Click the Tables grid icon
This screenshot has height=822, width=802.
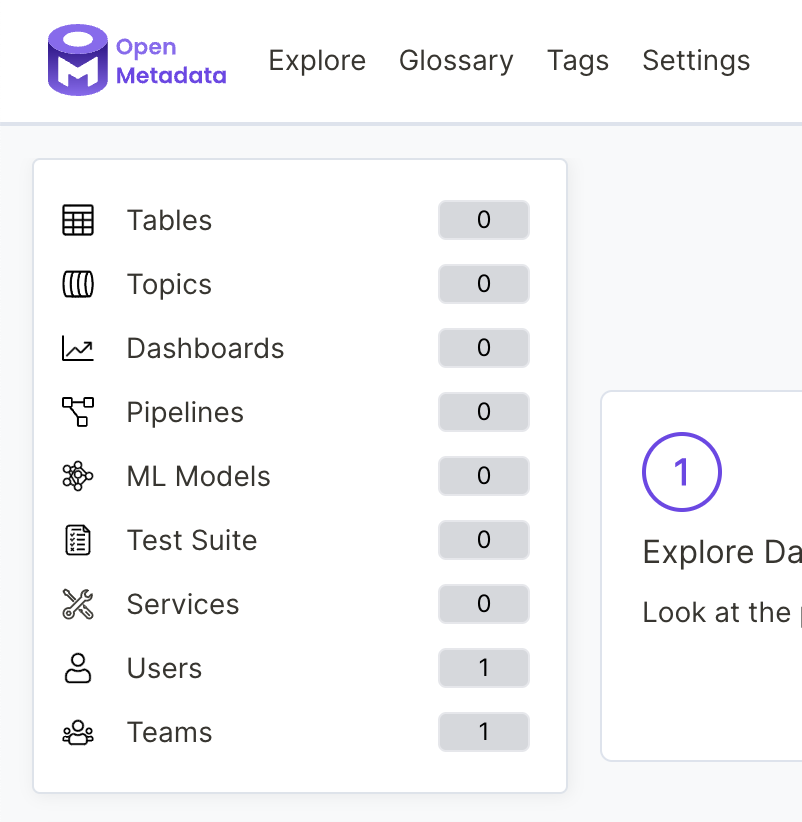[x=80, y=220]
